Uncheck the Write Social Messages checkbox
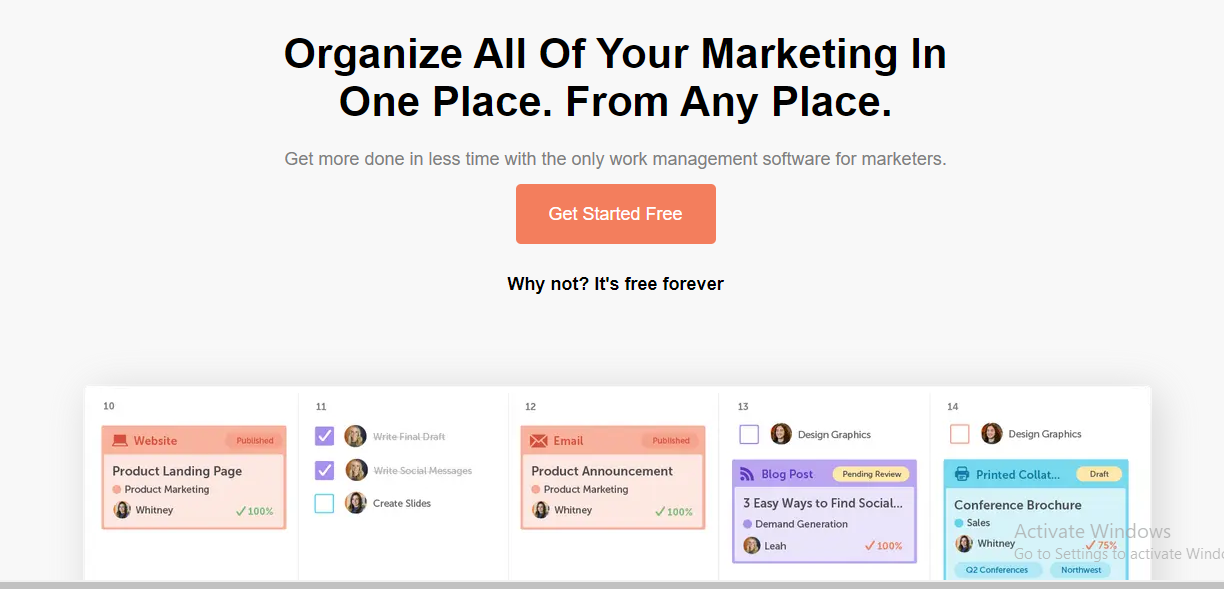The image size is (1224, 589). [324, 470]
